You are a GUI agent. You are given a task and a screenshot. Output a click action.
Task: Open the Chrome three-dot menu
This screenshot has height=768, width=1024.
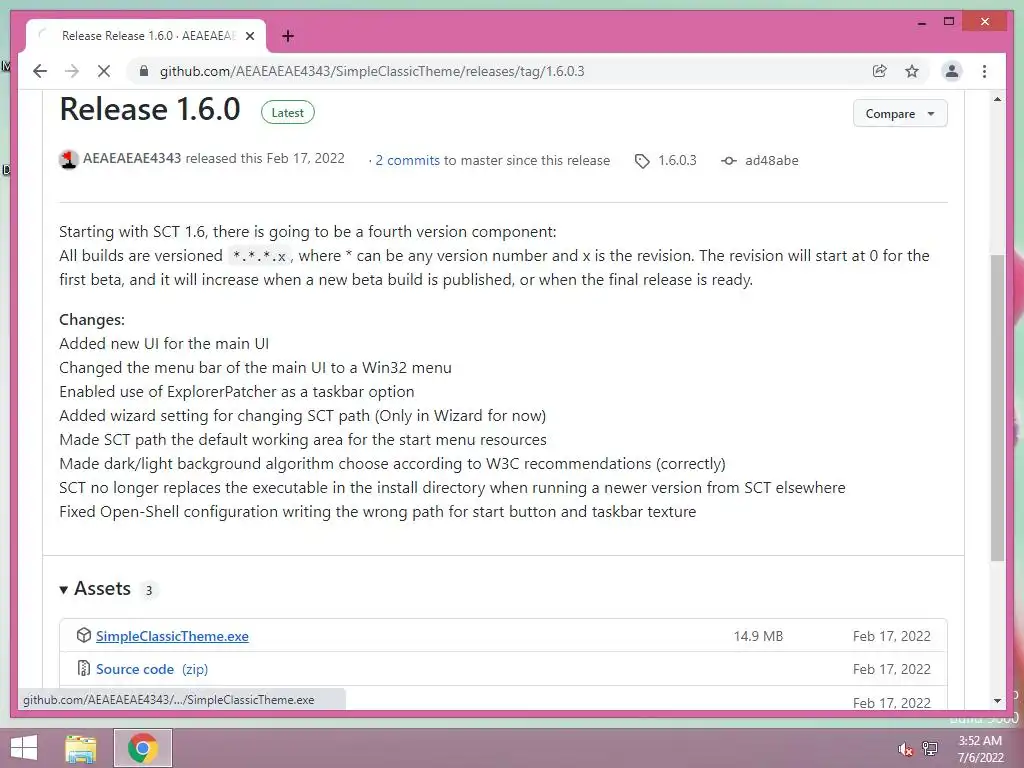[x=984, y=71]
